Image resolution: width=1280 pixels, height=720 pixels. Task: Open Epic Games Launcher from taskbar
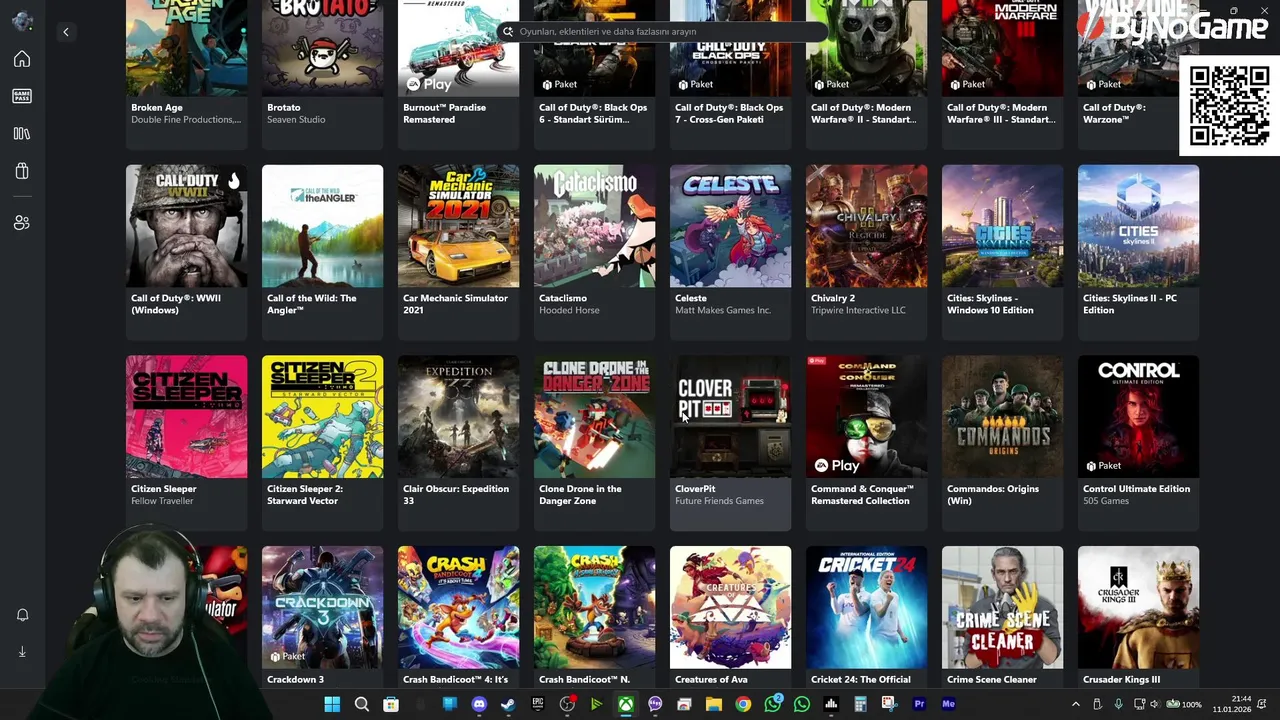pyautogui.click(x=537, y=704)
